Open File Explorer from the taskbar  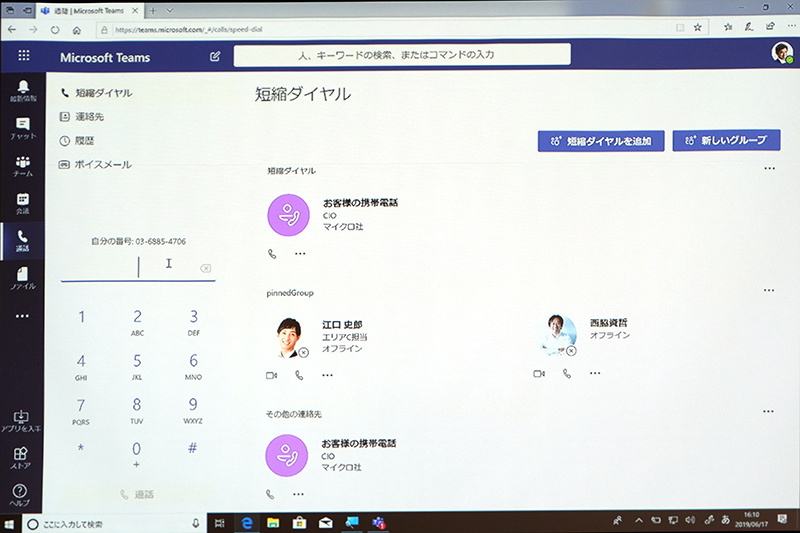tap(273, 523)
